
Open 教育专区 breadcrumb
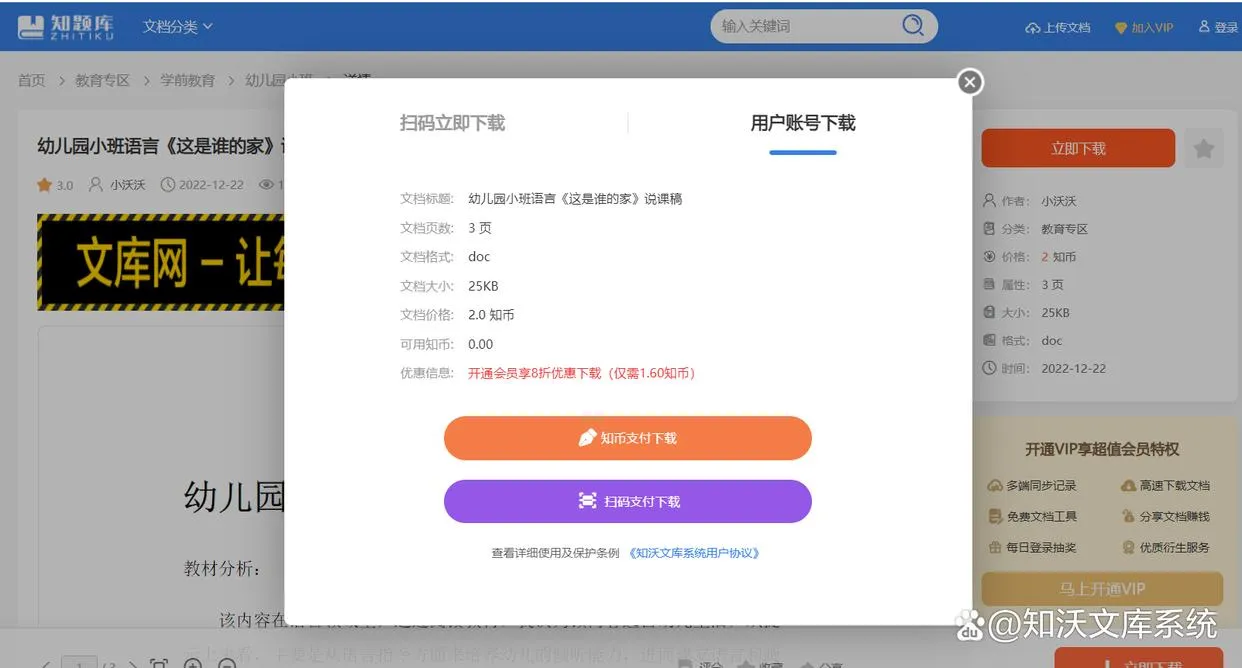102,80
